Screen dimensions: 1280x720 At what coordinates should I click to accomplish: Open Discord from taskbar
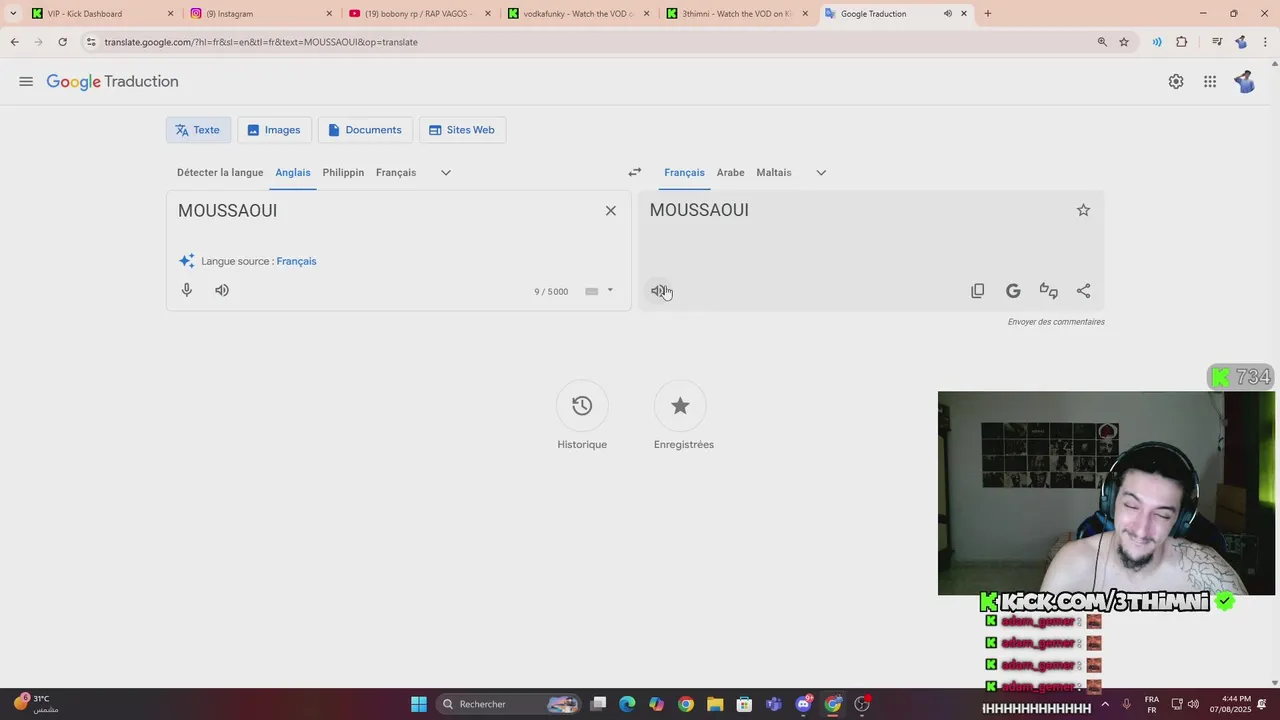(x=803, y=704)
